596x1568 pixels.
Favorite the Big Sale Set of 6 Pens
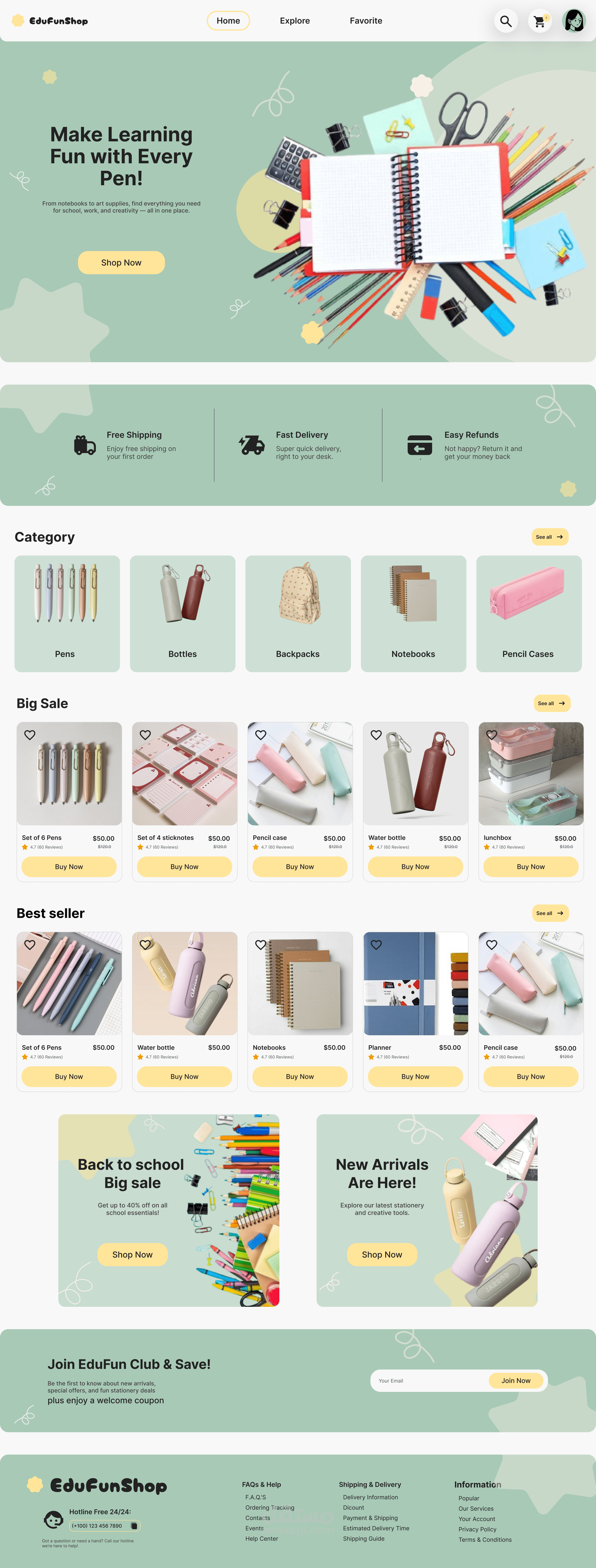pos(30,735)
